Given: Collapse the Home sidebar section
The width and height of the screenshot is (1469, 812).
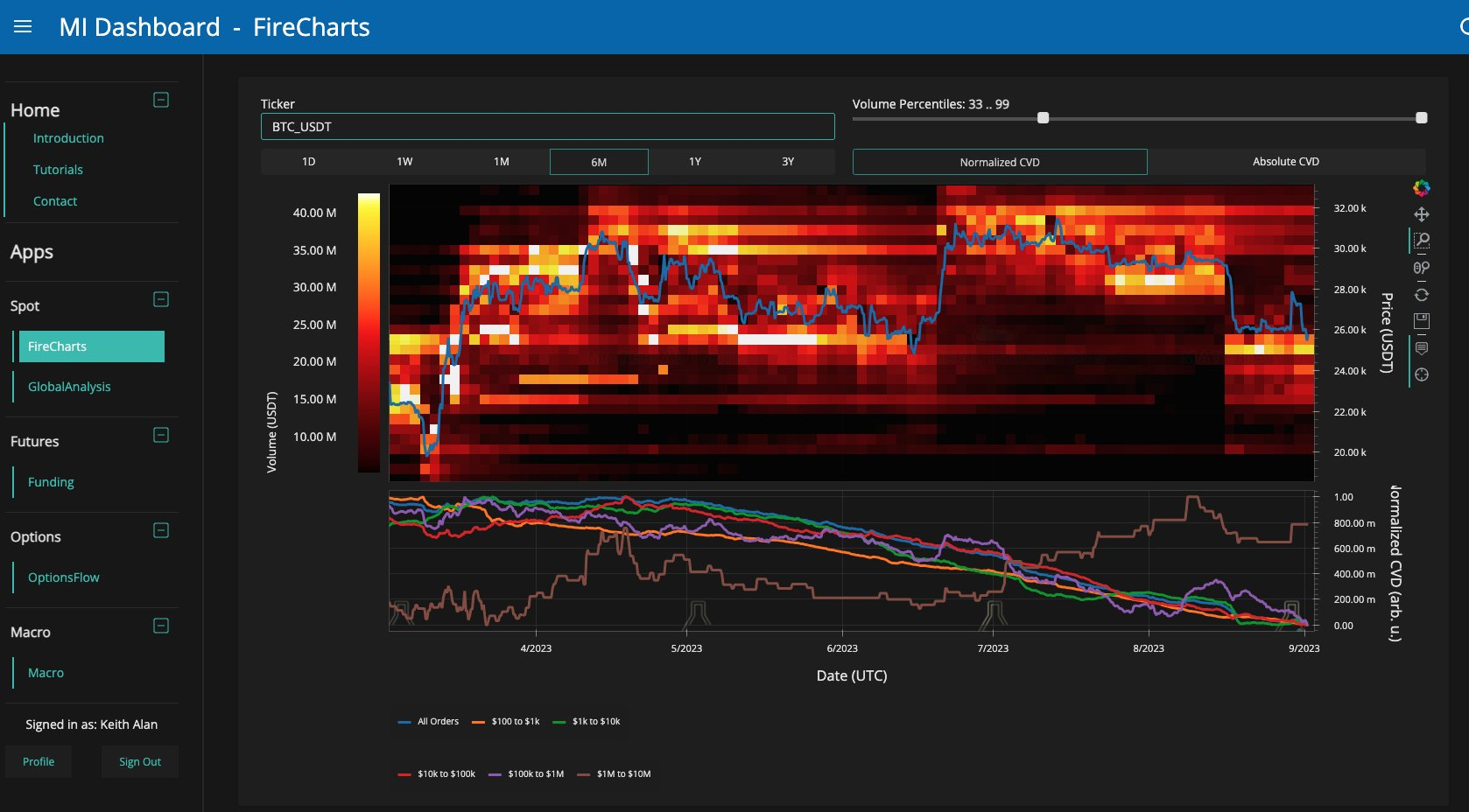Looking at the screenshot, I should [161, 100].
